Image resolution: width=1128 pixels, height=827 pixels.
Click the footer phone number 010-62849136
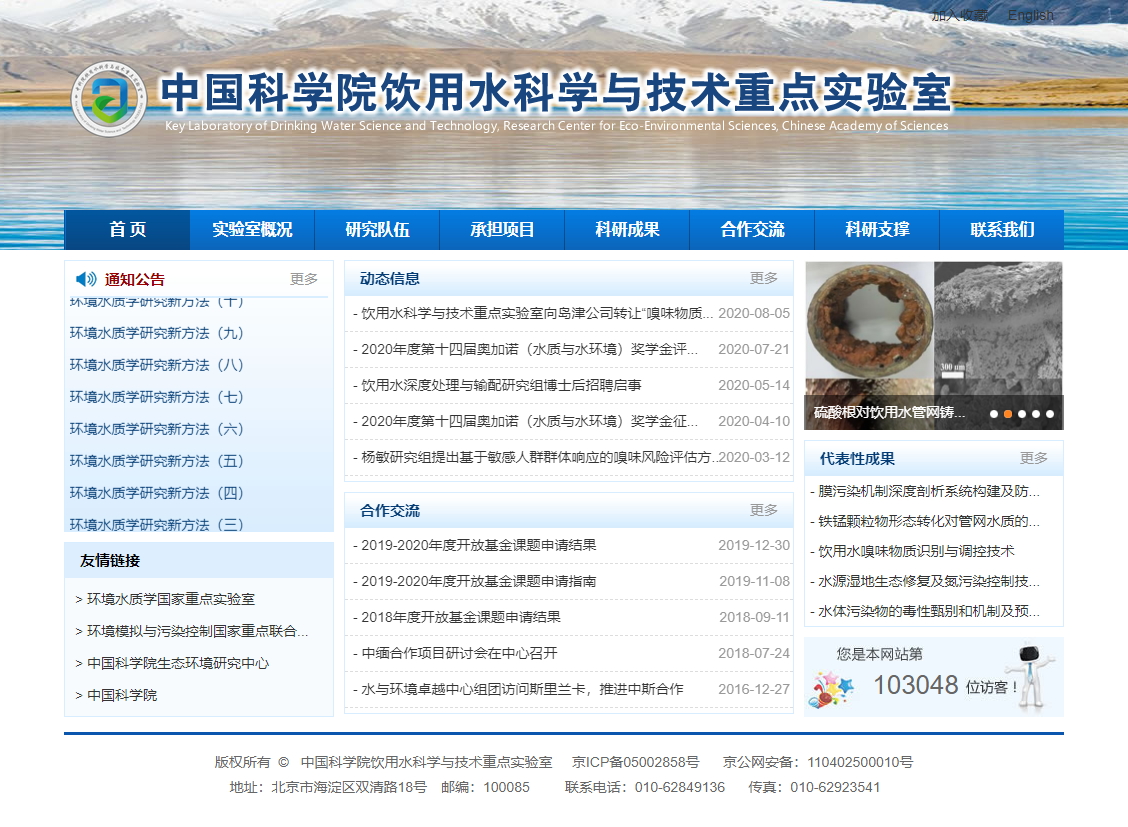point(680,787)
